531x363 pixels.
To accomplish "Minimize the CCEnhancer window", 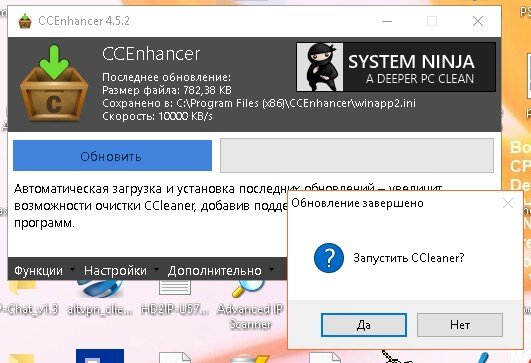I will click(x=387, y=21).
